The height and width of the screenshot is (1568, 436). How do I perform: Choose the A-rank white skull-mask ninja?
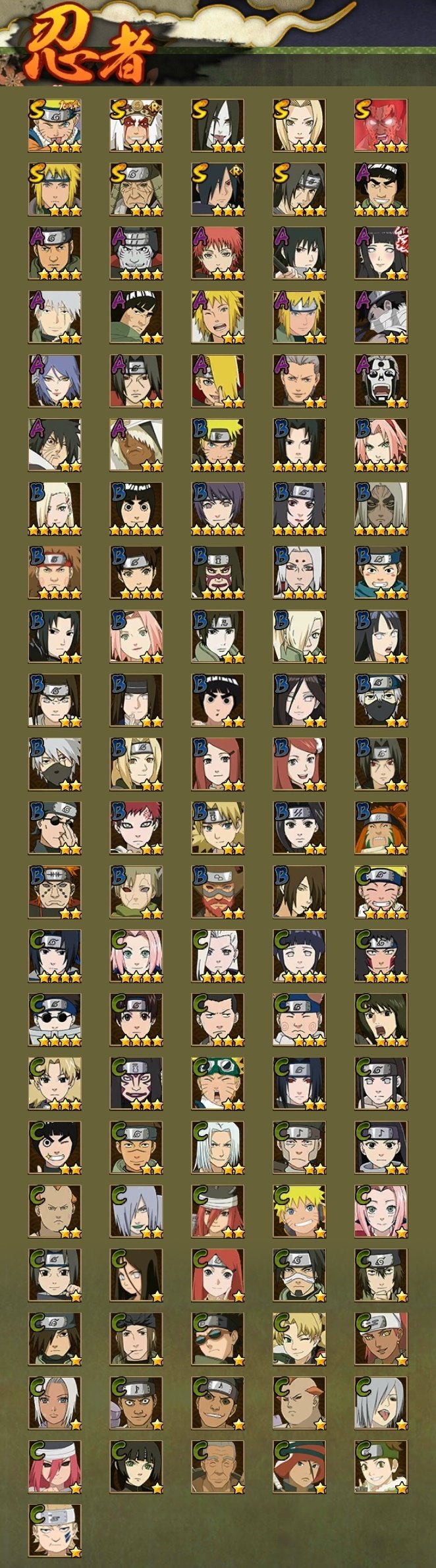pos(381,381)
